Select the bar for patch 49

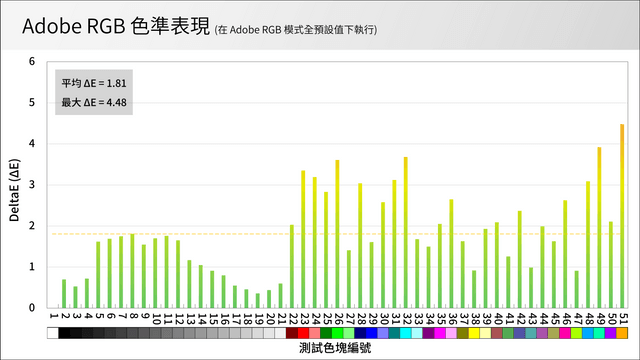(599, 228)
